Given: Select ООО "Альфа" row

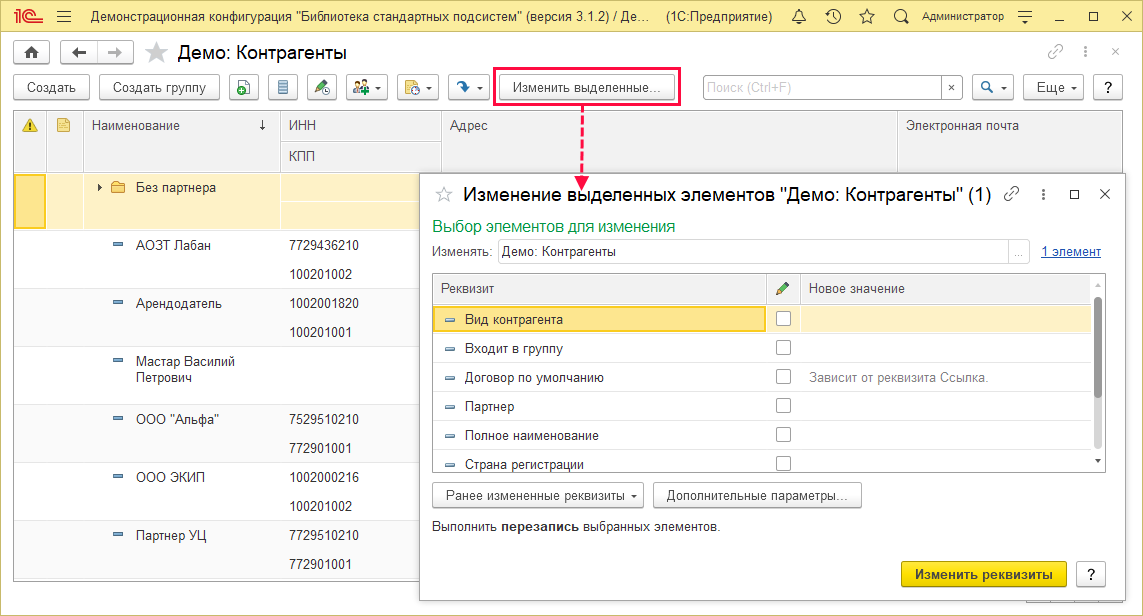Looking at the screenshot, I should [x=216, y=434].
